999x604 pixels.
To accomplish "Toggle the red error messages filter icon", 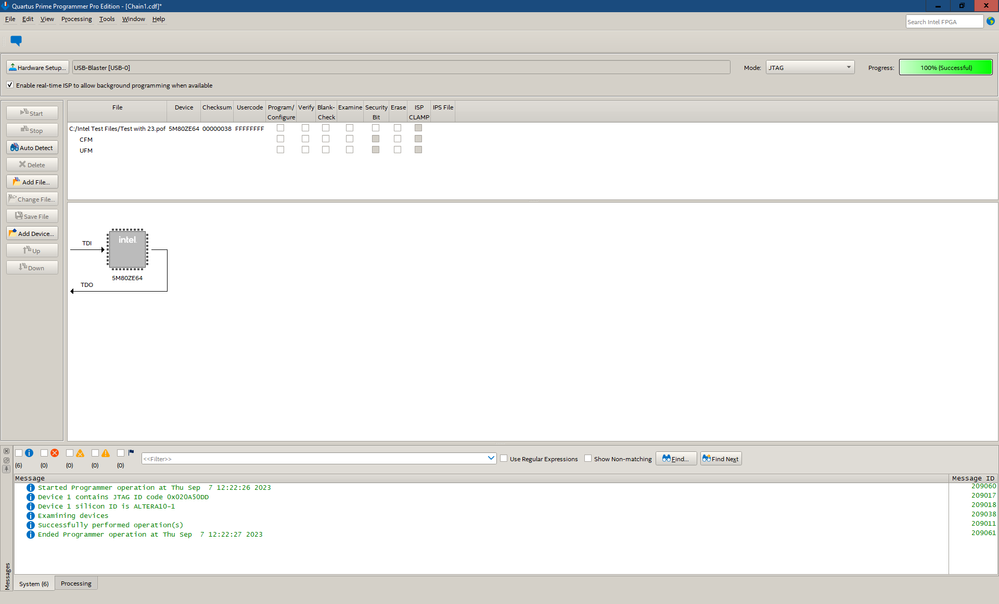I will click(55, 454).
